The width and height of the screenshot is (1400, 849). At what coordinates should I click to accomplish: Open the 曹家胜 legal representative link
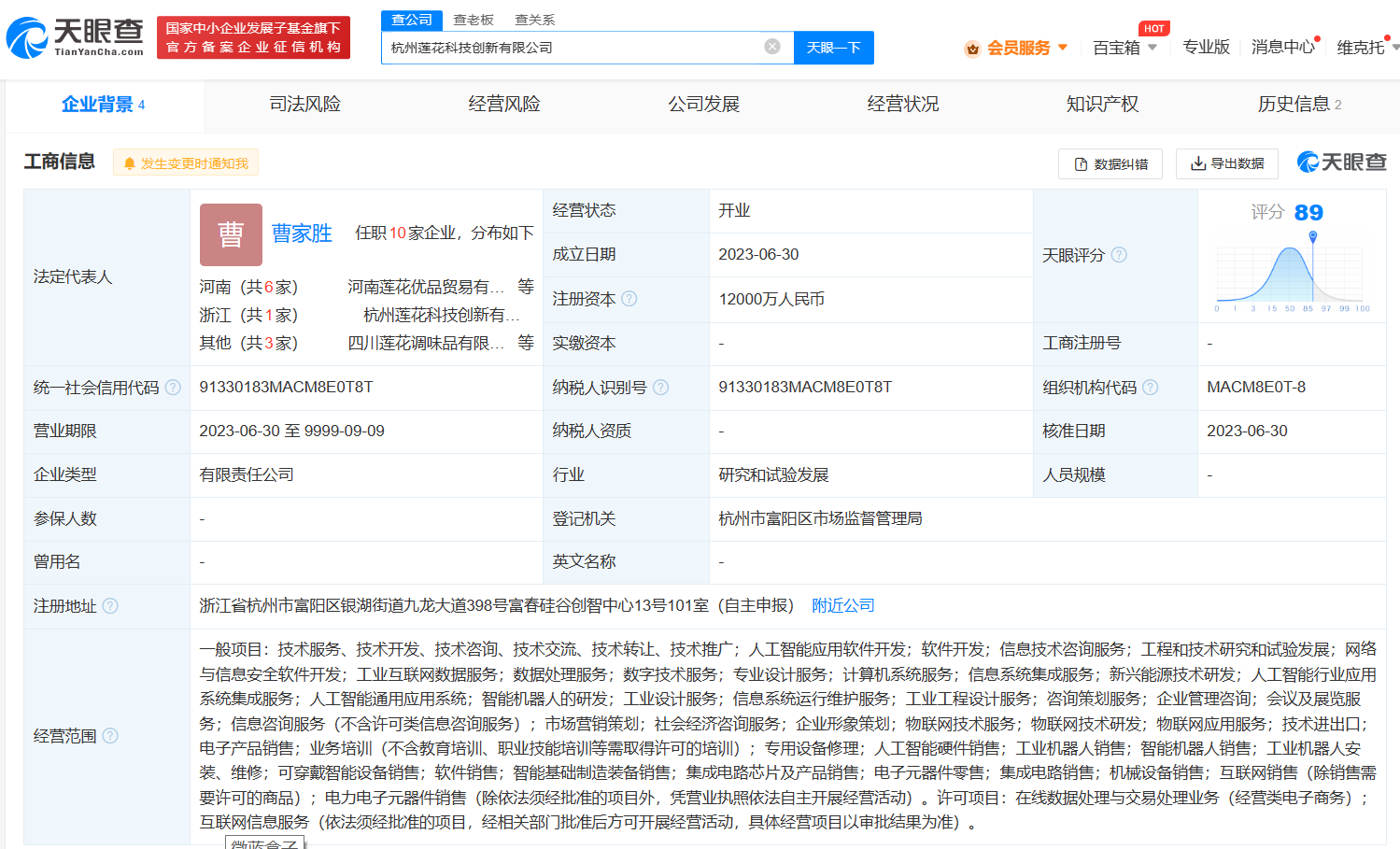click(x=302, y=233)
